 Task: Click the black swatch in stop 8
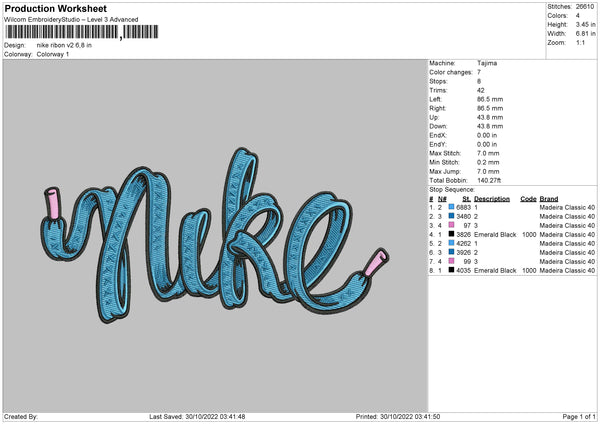452,270
